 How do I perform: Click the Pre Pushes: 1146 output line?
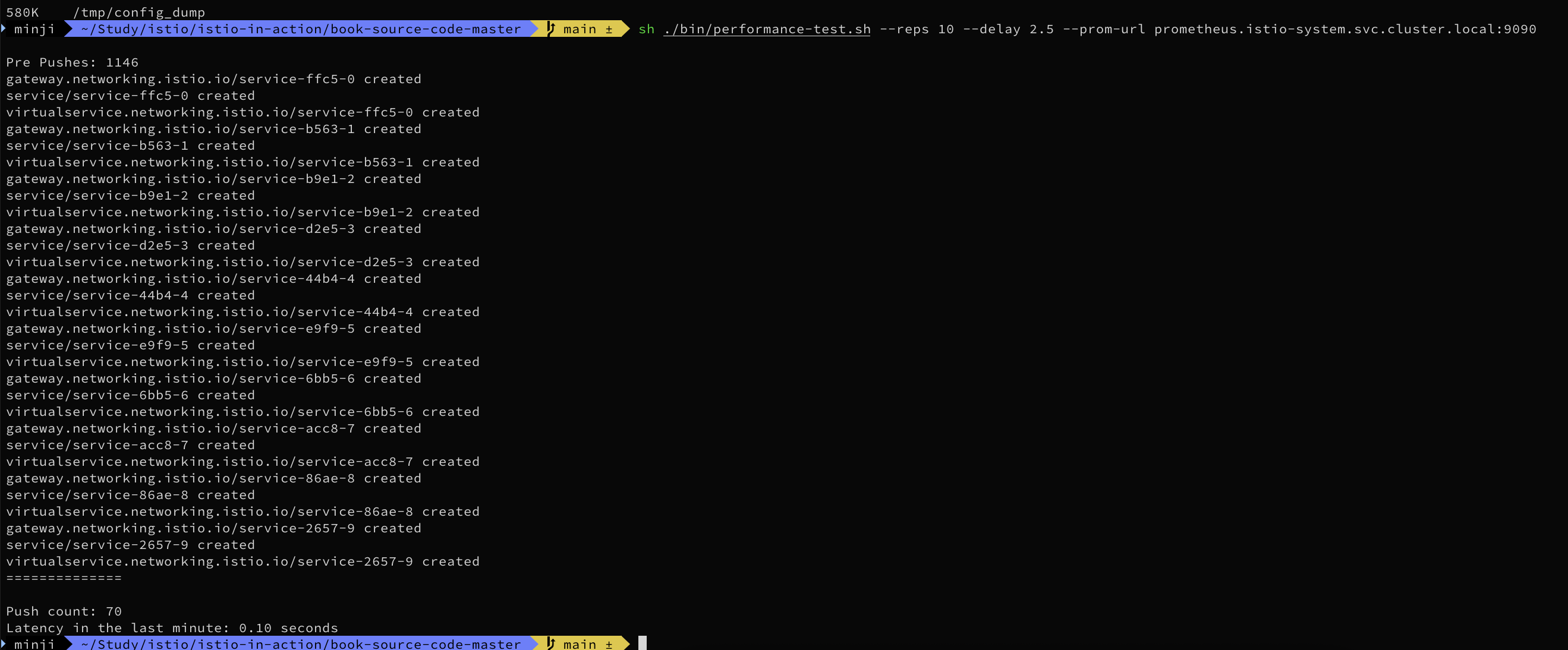[72, 62]
